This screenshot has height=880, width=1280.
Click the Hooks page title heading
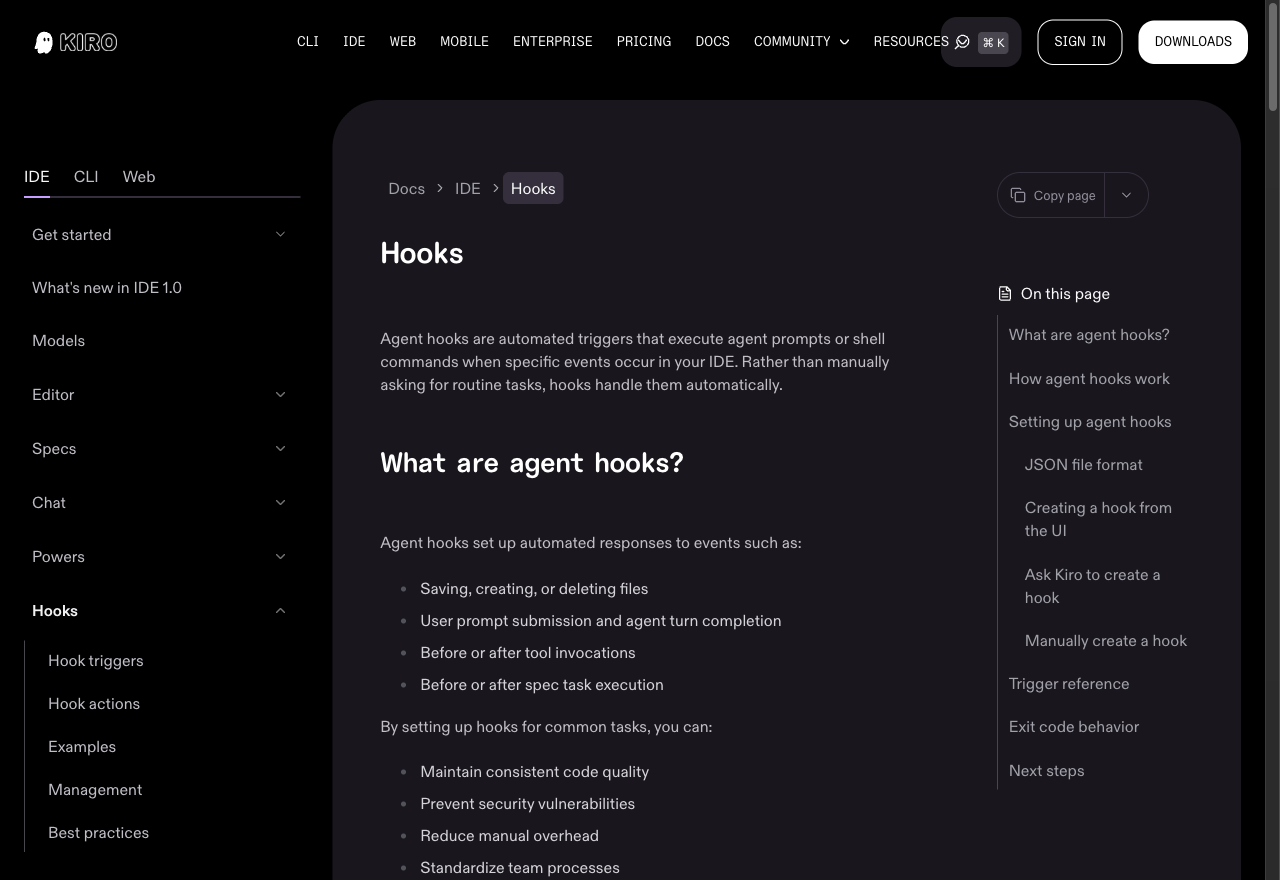point(422,253)
